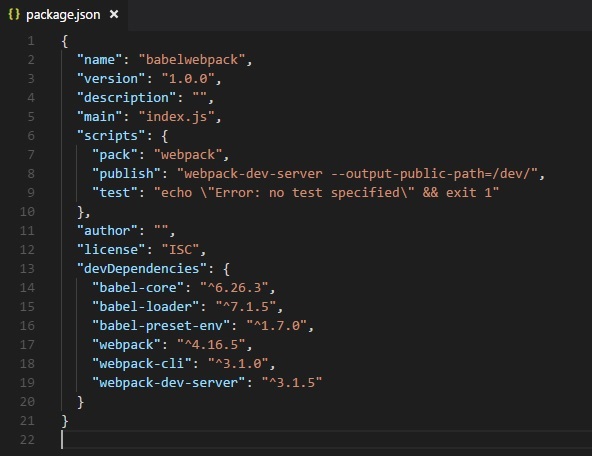The width and height of the screenshot is (592, 456).
Task: Click line number 6 in gutter
Action: (31, 136)
